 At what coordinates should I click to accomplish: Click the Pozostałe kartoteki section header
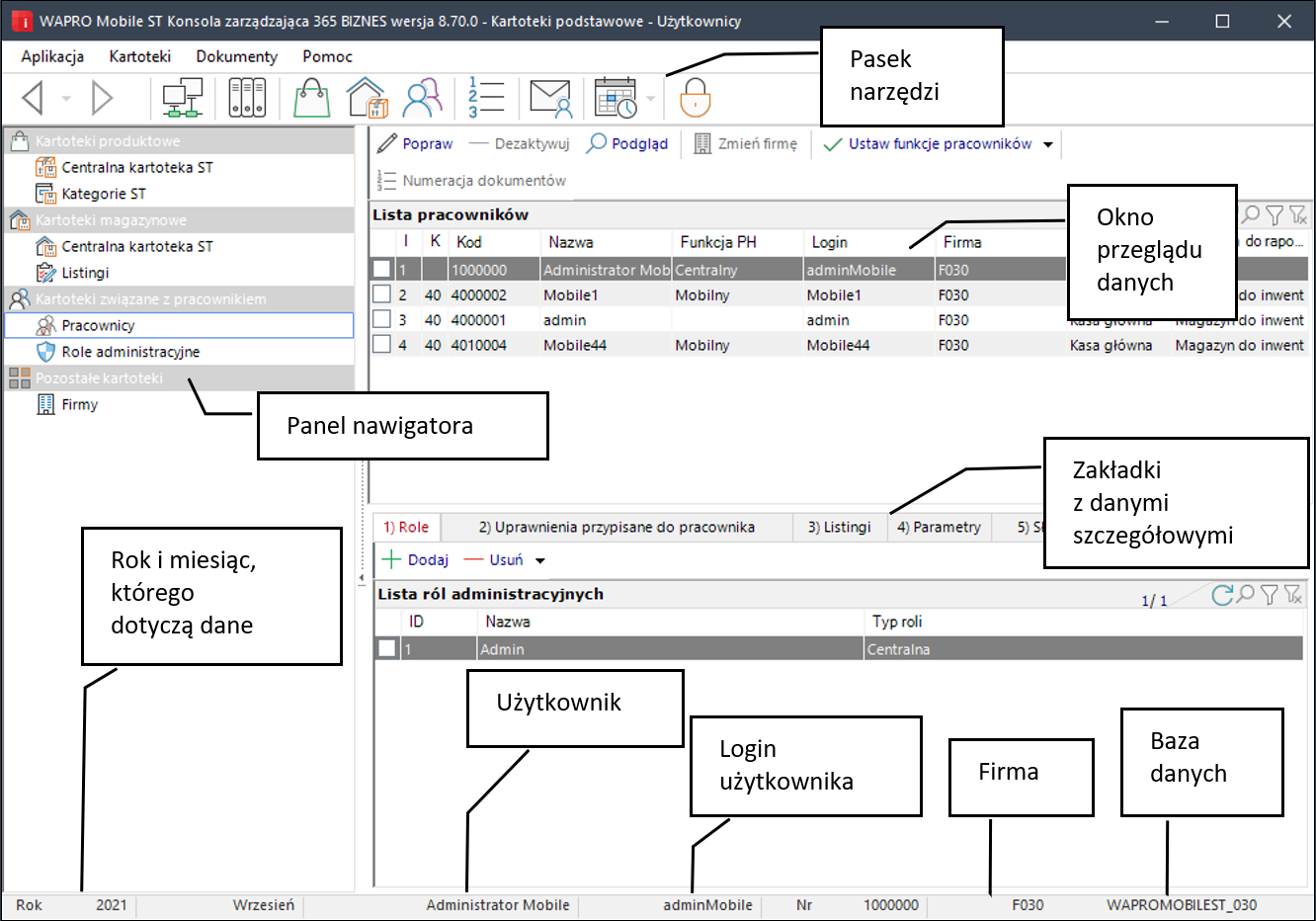[x=179, y=378]
